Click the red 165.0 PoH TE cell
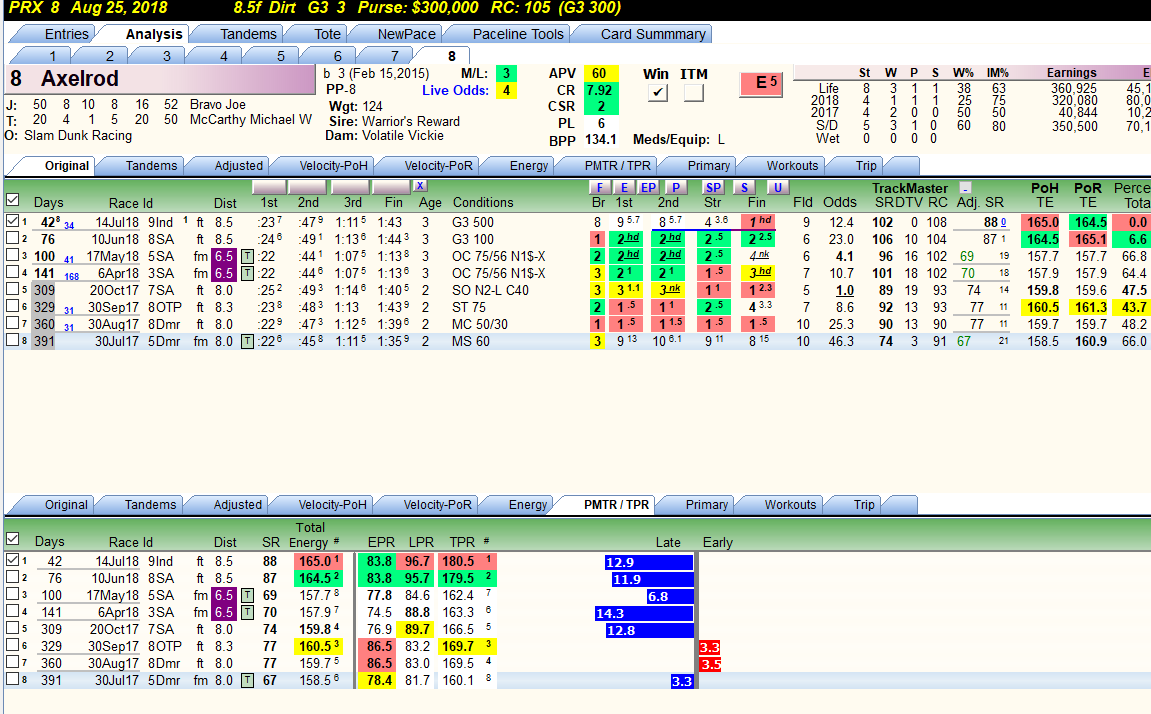 (x=1043, y=222)
